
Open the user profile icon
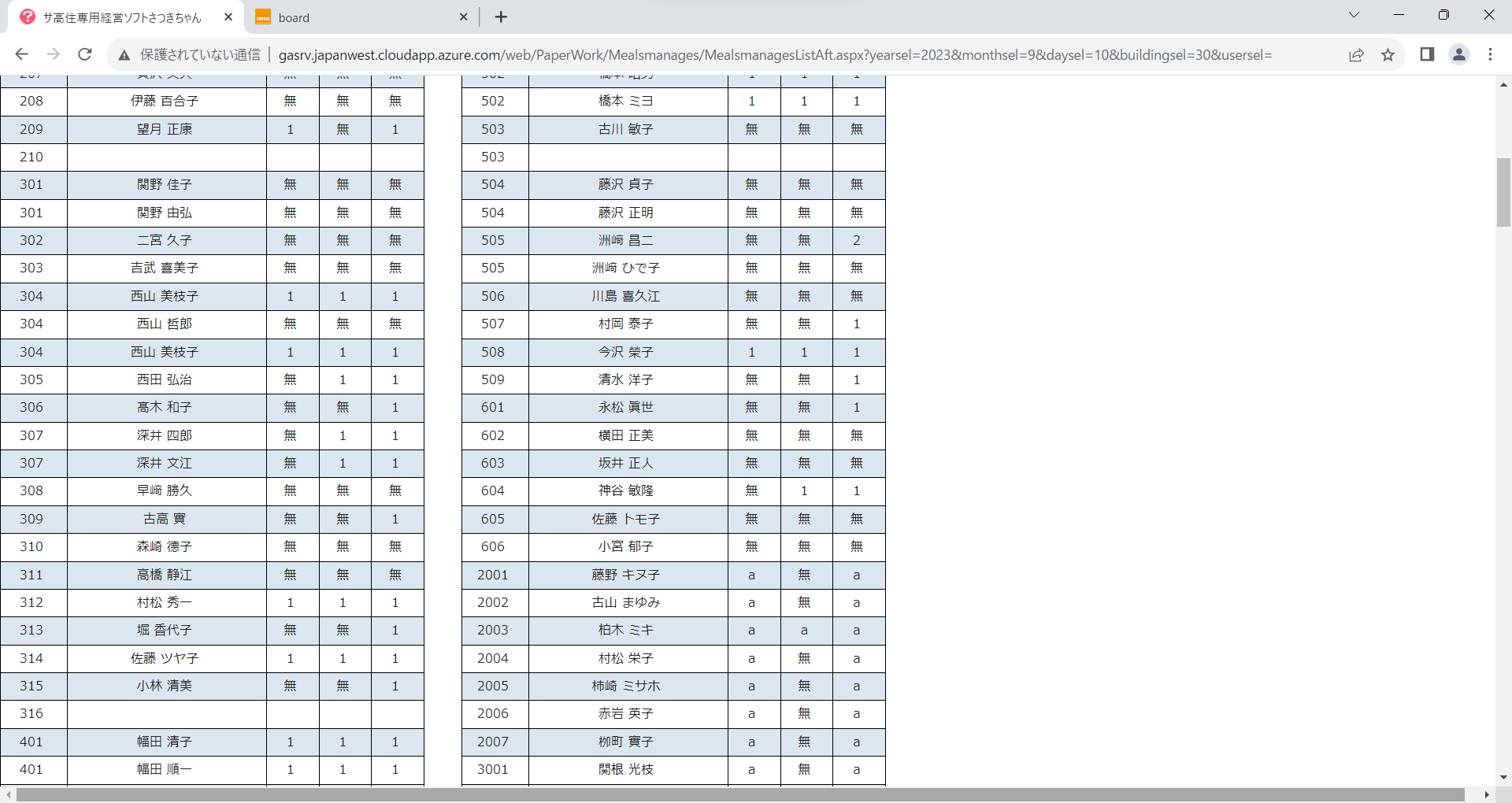(x=1458, y=54)
